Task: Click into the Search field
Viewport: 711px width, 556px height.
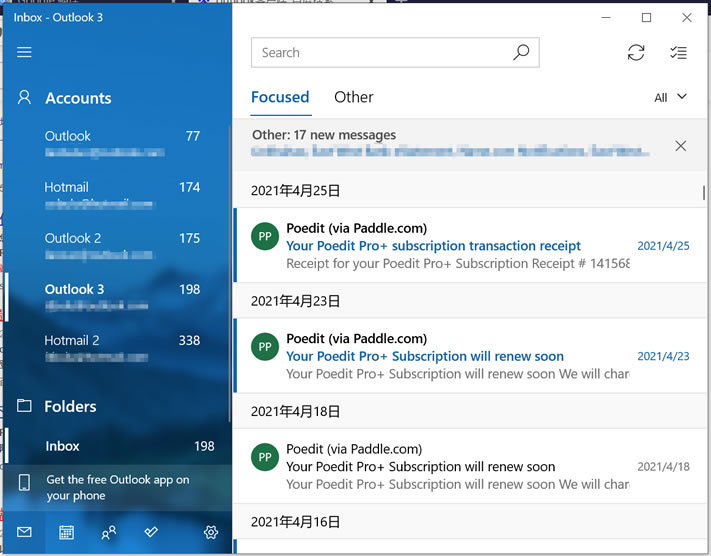Action: pyautogui.click(x=395, y=53)
